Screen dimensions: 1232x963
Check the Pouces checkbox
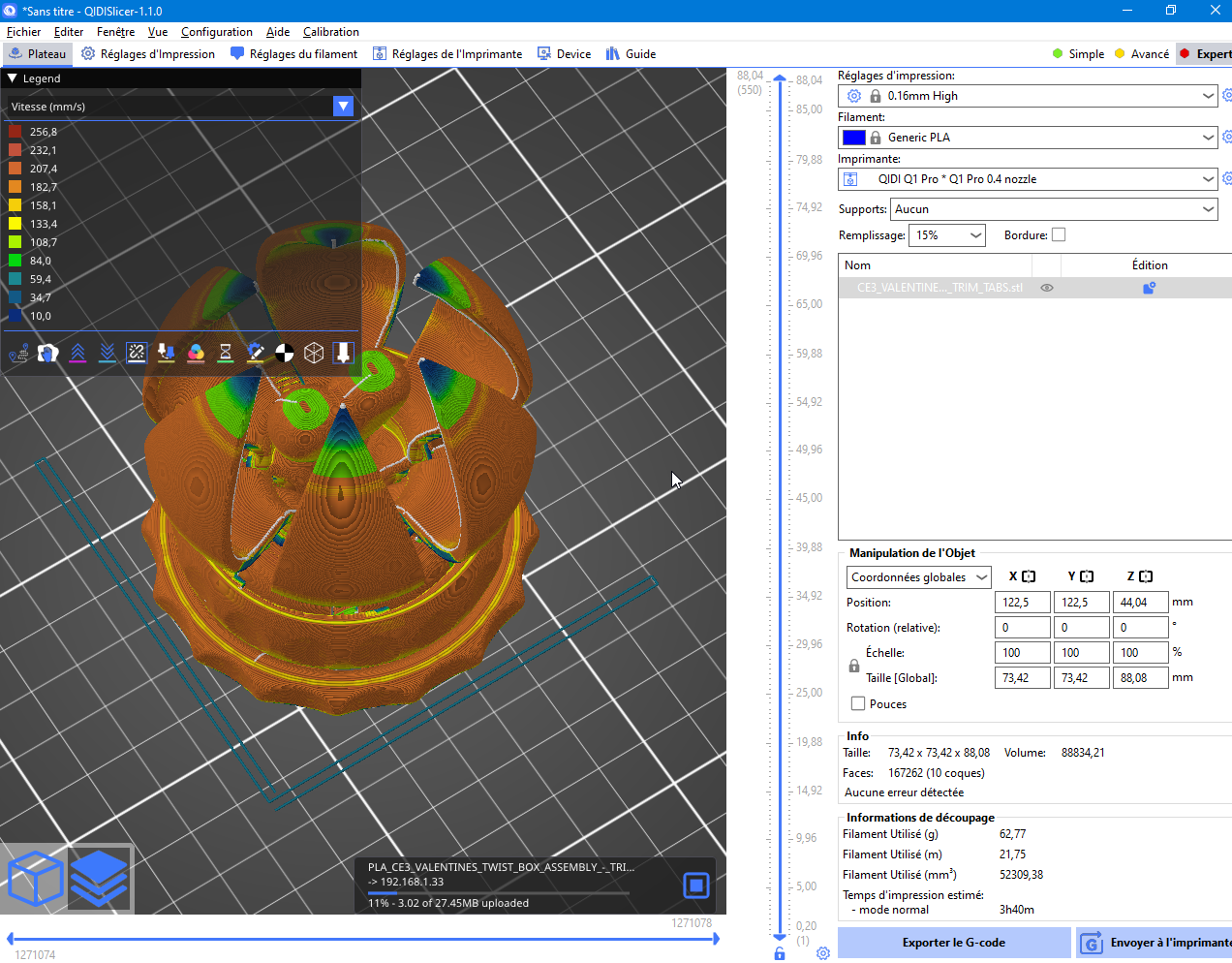[x=858, y=704]
